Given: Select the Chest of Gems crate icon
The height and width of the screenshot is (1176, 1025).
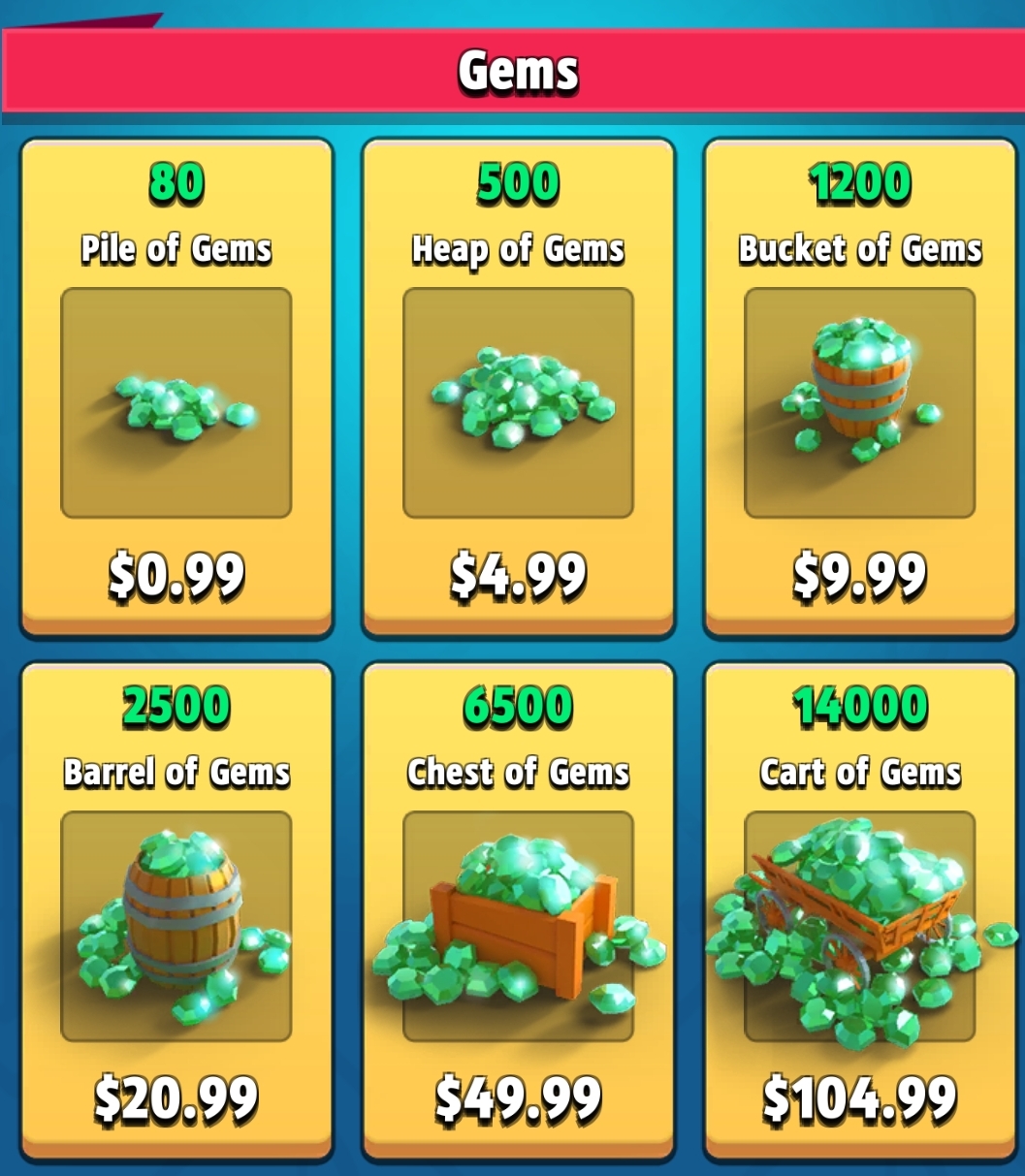Looking at the screenshot, I should (518, 927).
